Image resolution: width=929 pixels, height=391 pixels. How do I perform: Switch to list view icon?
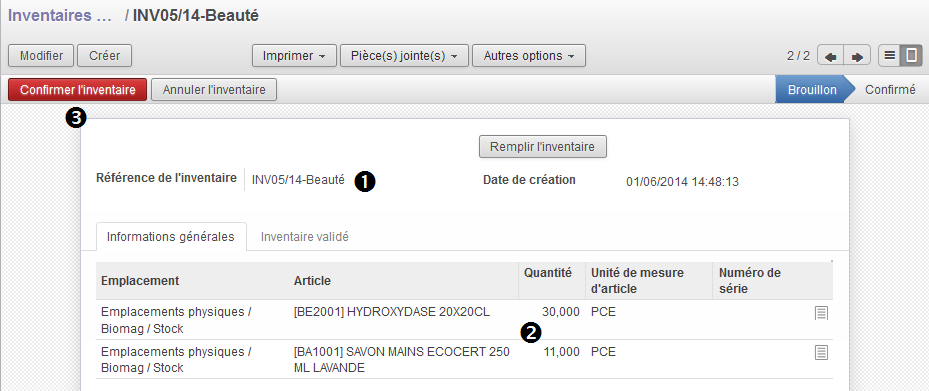[x=889, y=56]
